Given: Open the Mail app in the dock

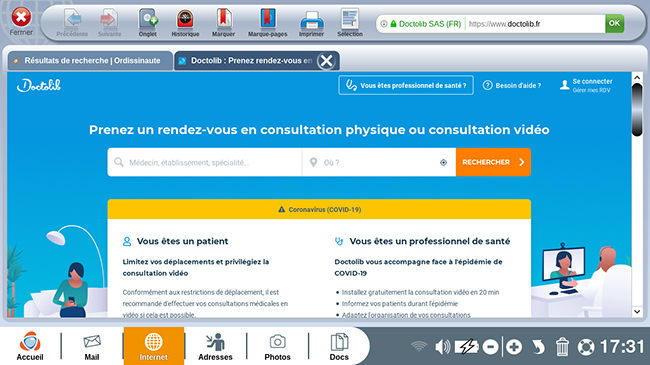Looking at the screenshot, I should coord(92,346).
